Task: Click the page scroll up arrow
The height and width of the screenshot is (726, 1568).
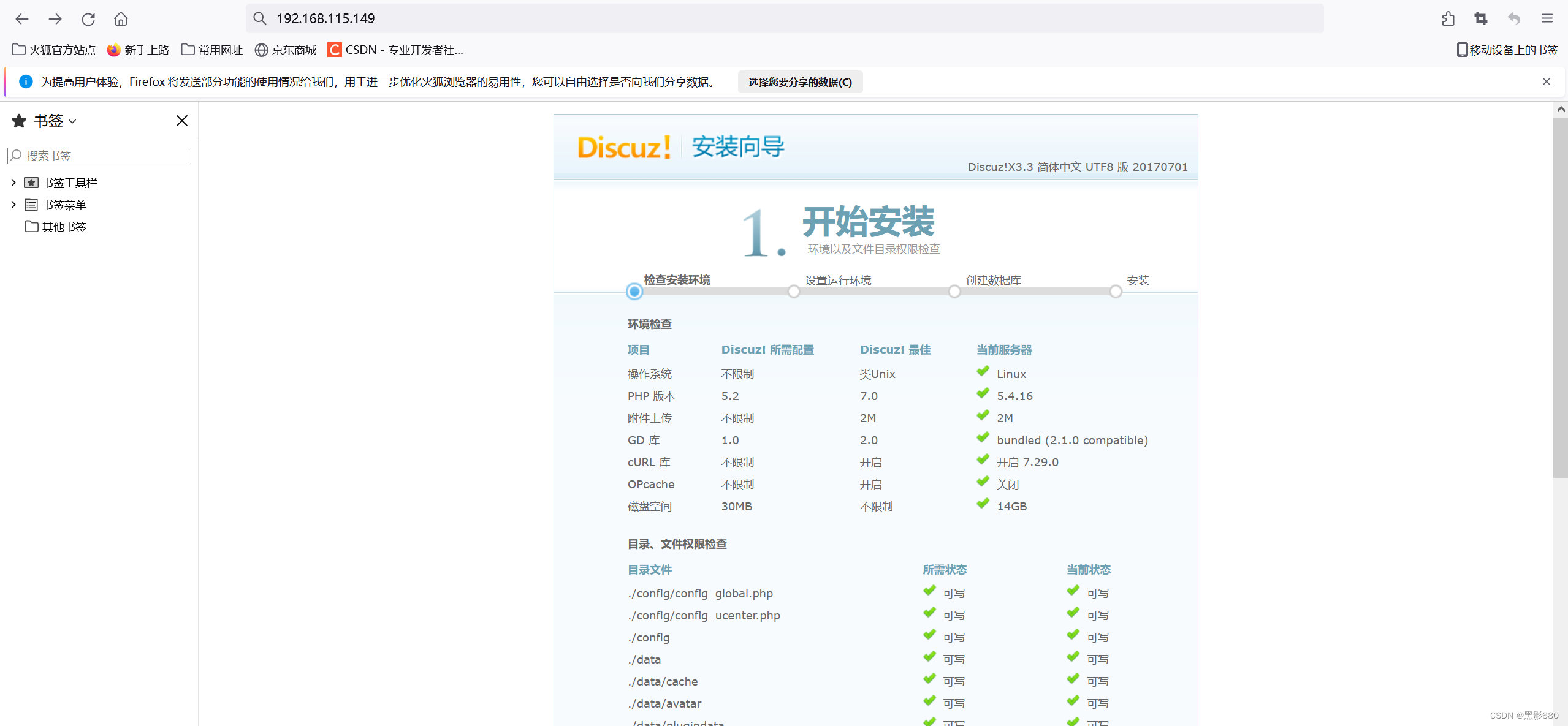Action: (x=1561, y=109)
